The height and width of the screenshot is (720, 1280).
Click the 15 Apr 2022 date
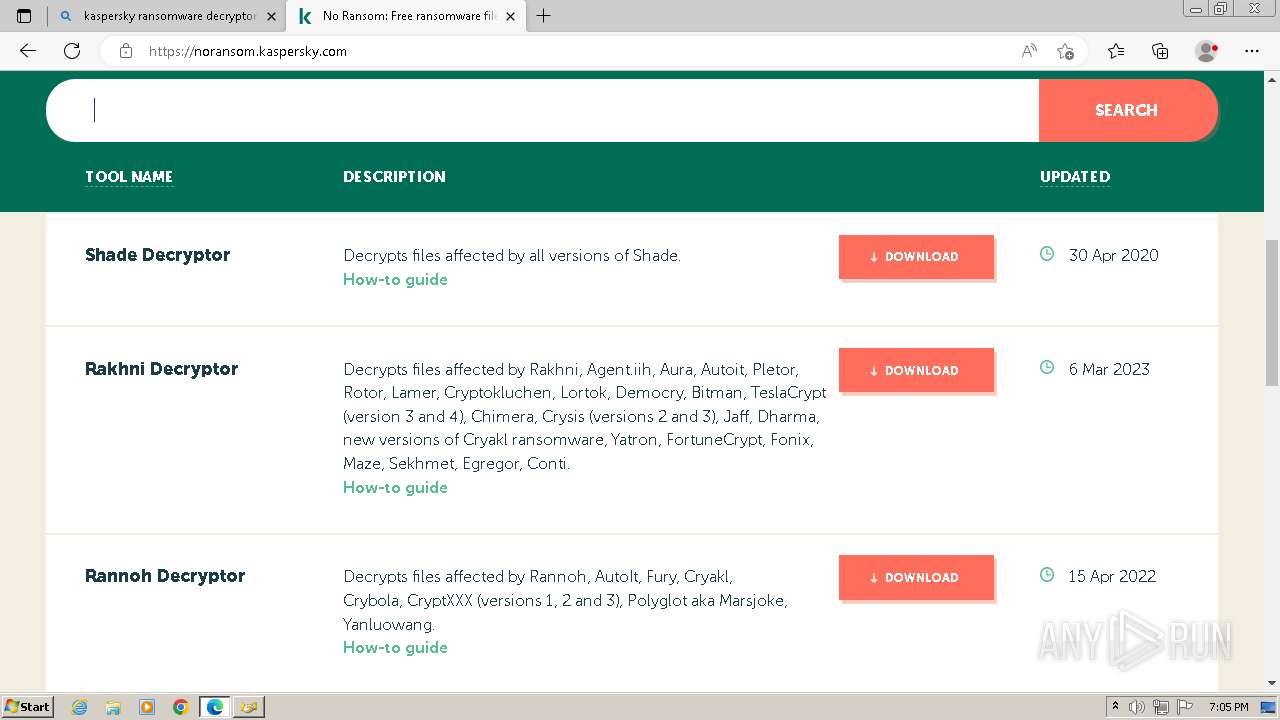tap(1112, 576)
